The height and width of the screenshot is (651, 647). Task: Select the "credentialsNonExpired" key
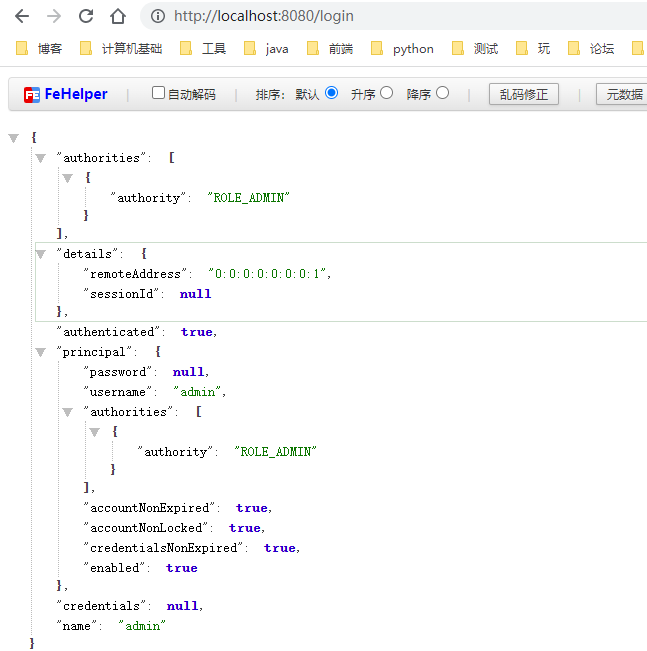point(164,548)
